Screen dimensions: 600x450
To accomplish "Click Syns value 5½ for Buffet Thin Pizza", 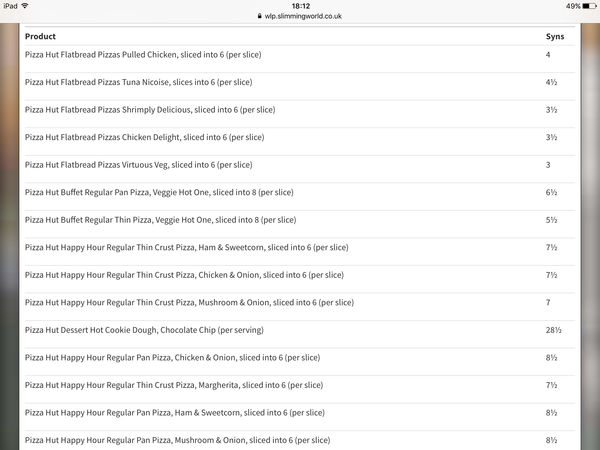I will (551, 220).
